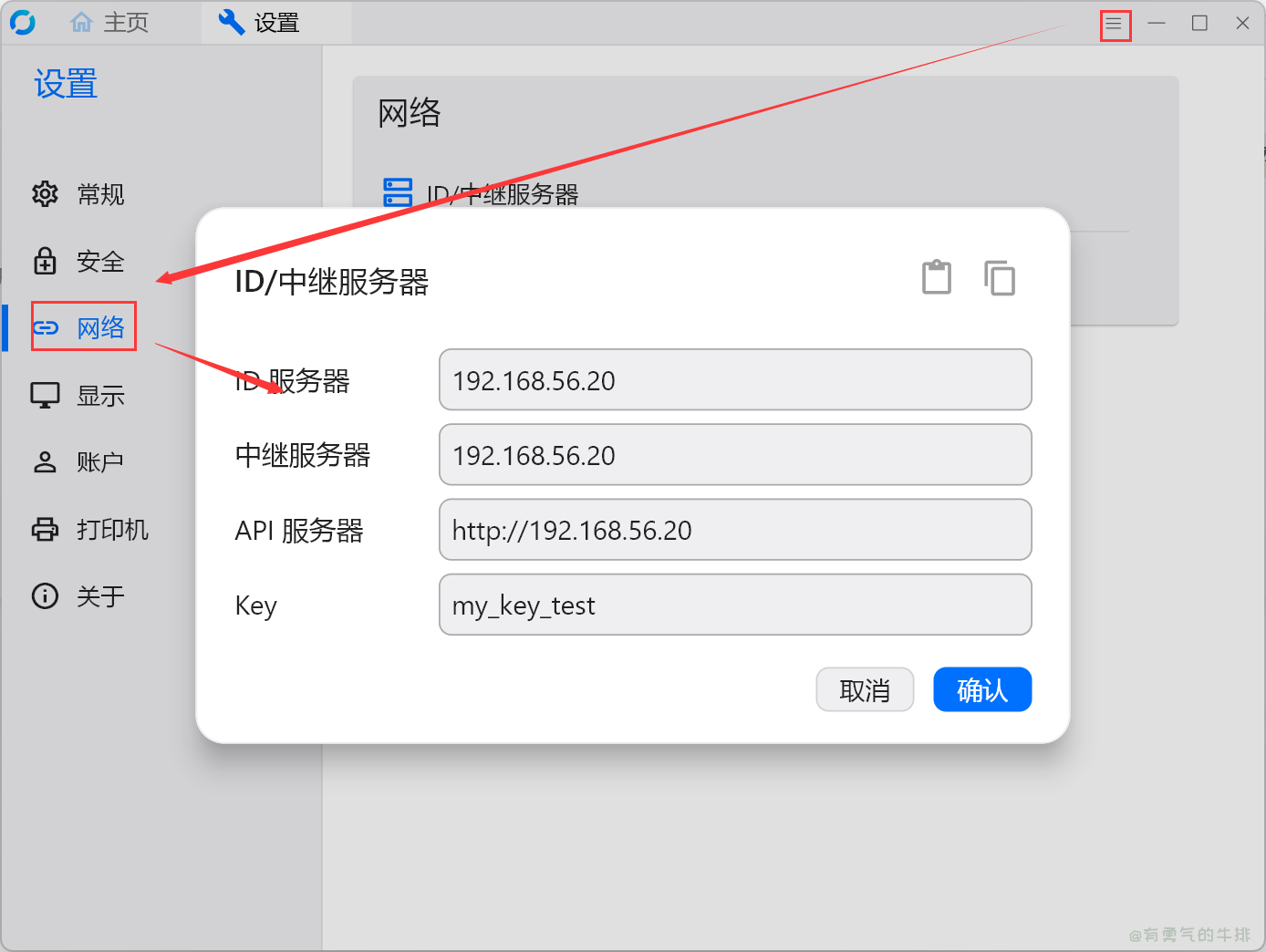Click the copy icon in dialog header

point(1000,277)
